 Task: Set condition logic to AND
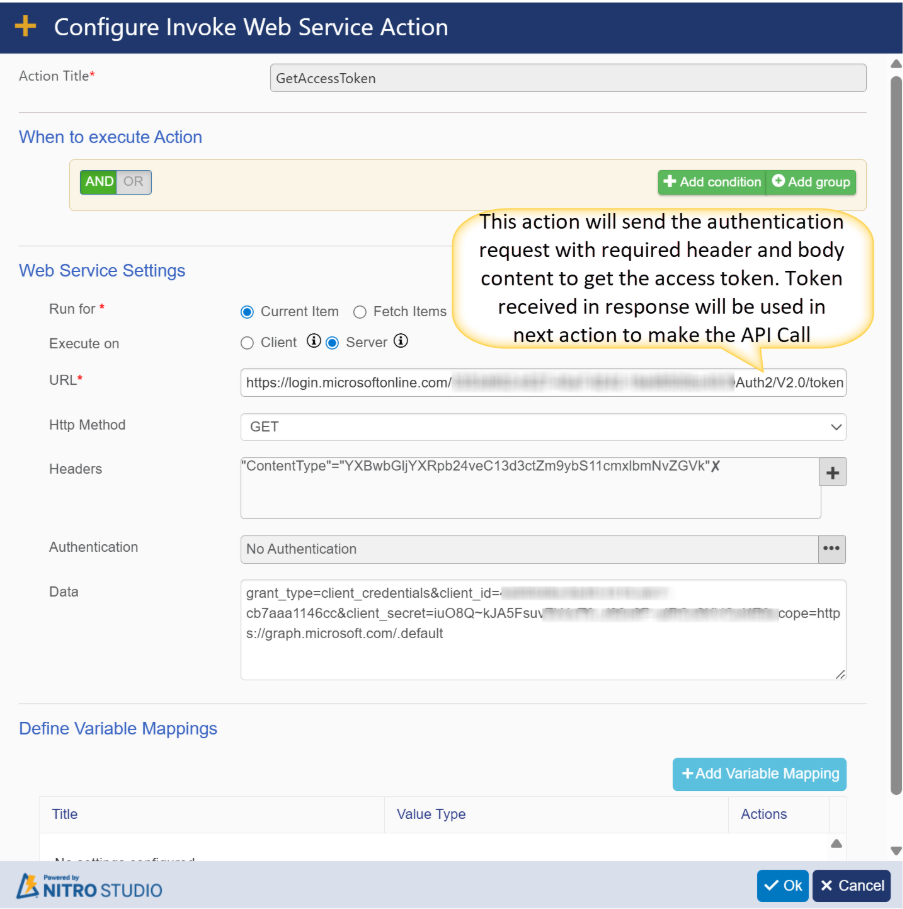[x=99, y=182]
